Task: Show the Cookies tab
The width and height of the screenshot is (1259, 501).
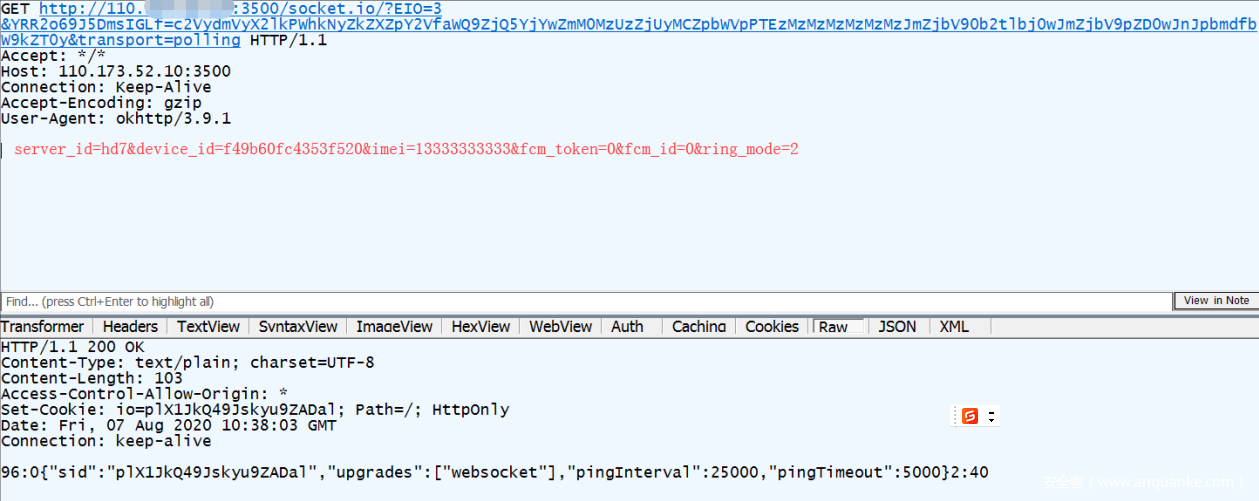Action: 772,327
